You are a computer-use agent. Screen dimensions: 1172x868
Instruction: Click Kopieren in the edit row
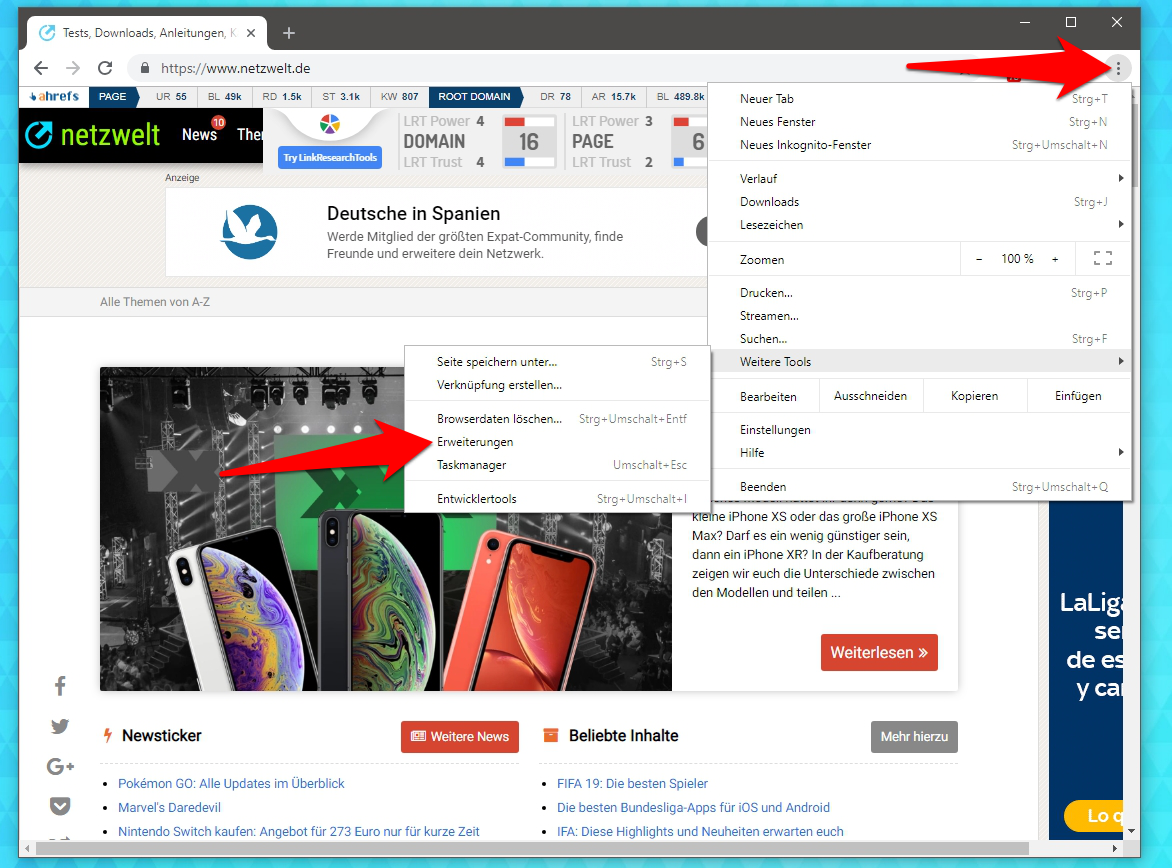(x=975, y=396)
